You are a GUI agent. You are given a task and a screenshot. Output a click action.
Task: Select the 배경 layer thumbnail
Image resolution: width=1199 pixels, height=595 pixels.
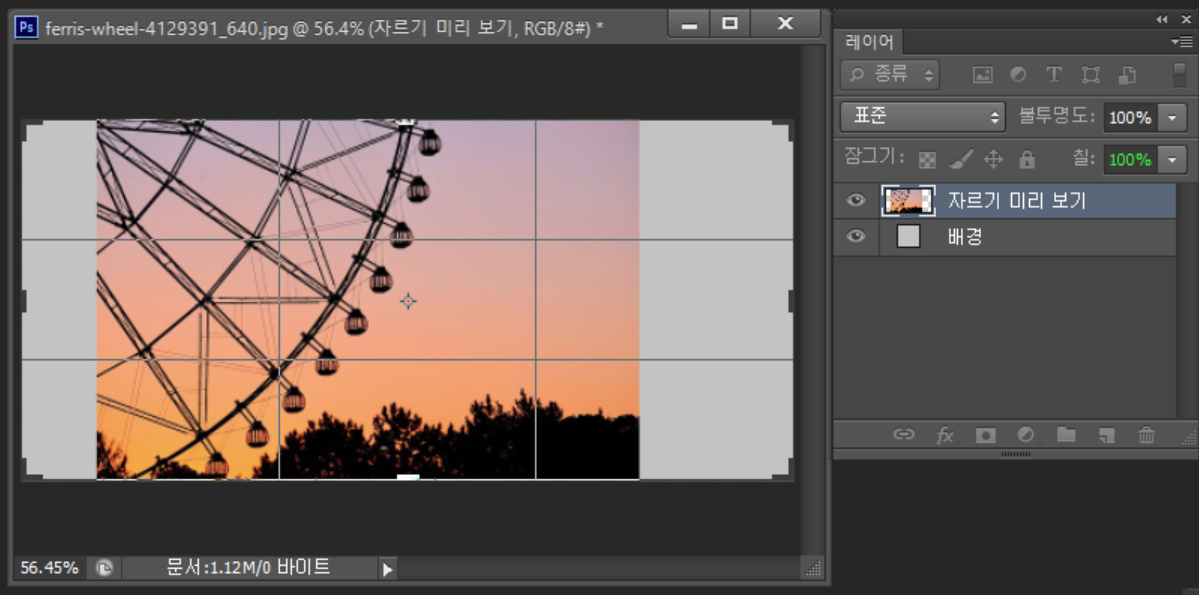pos(908,236)
